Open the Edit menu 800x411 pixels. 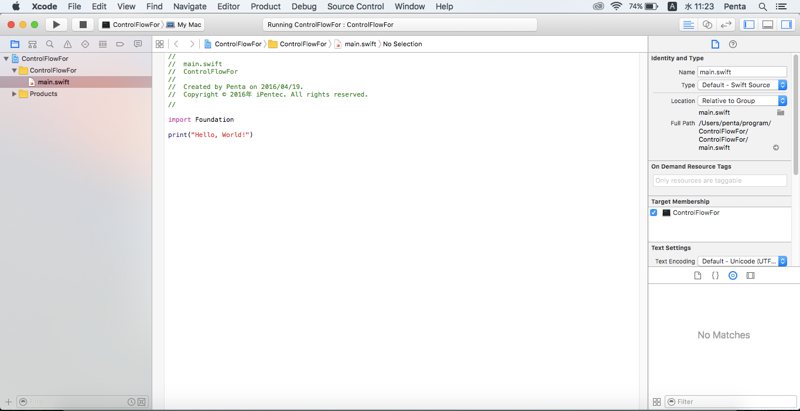tap(99, 7)
